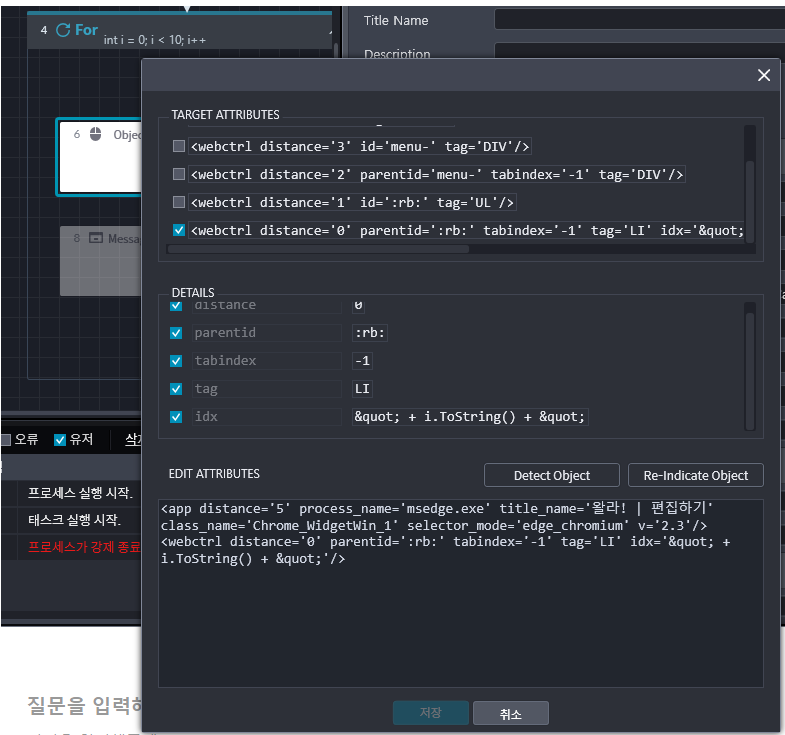Uncheck the tabindex detail checkbox
Image resolution: width=785 pixels, height=735 pixels.
176,361
